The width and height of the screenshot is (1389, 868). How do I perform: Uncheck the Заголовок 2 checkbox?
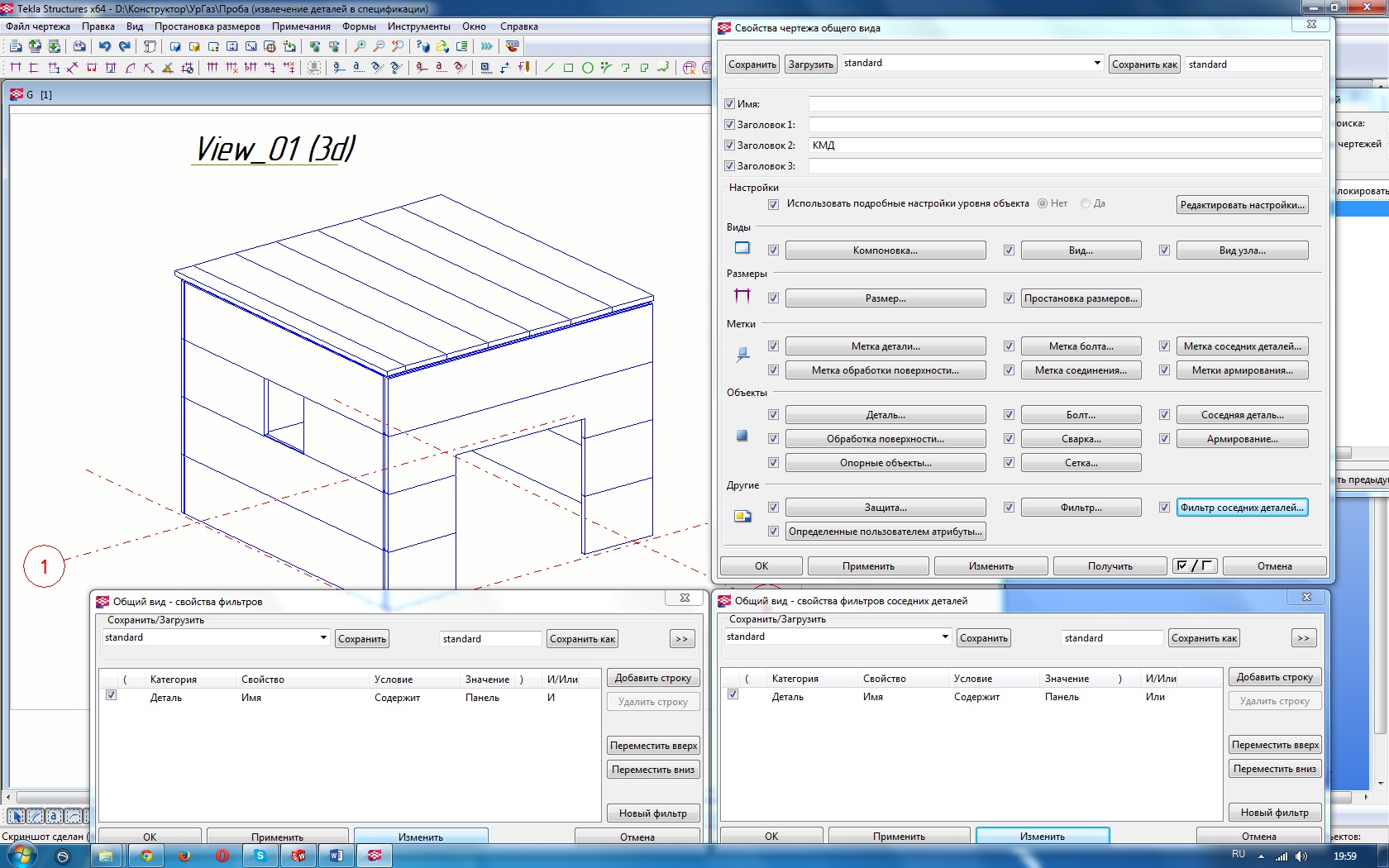point(730,145)
